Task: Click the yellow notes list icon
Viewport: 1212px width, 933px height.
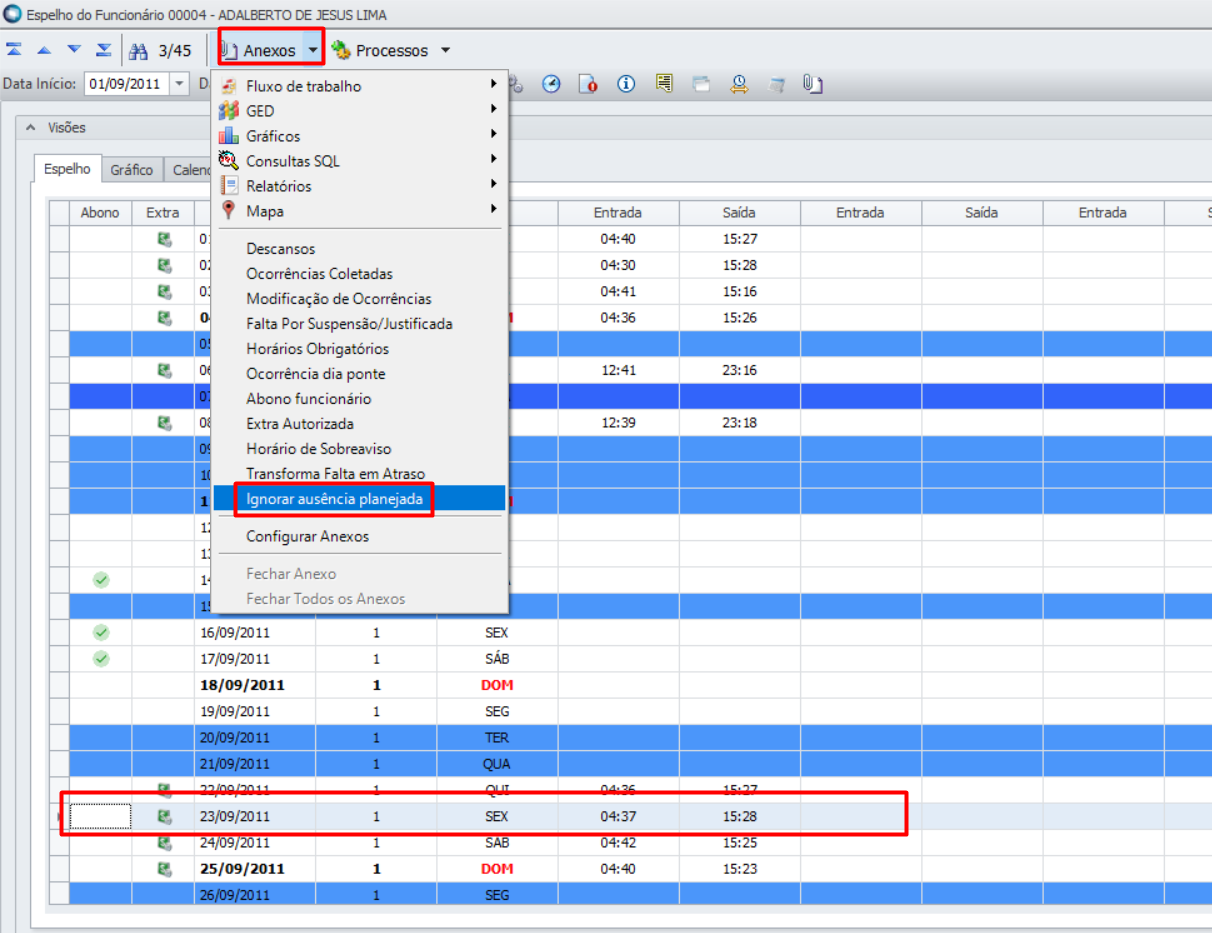Action: pyautogui.click(x=664, y=84)
